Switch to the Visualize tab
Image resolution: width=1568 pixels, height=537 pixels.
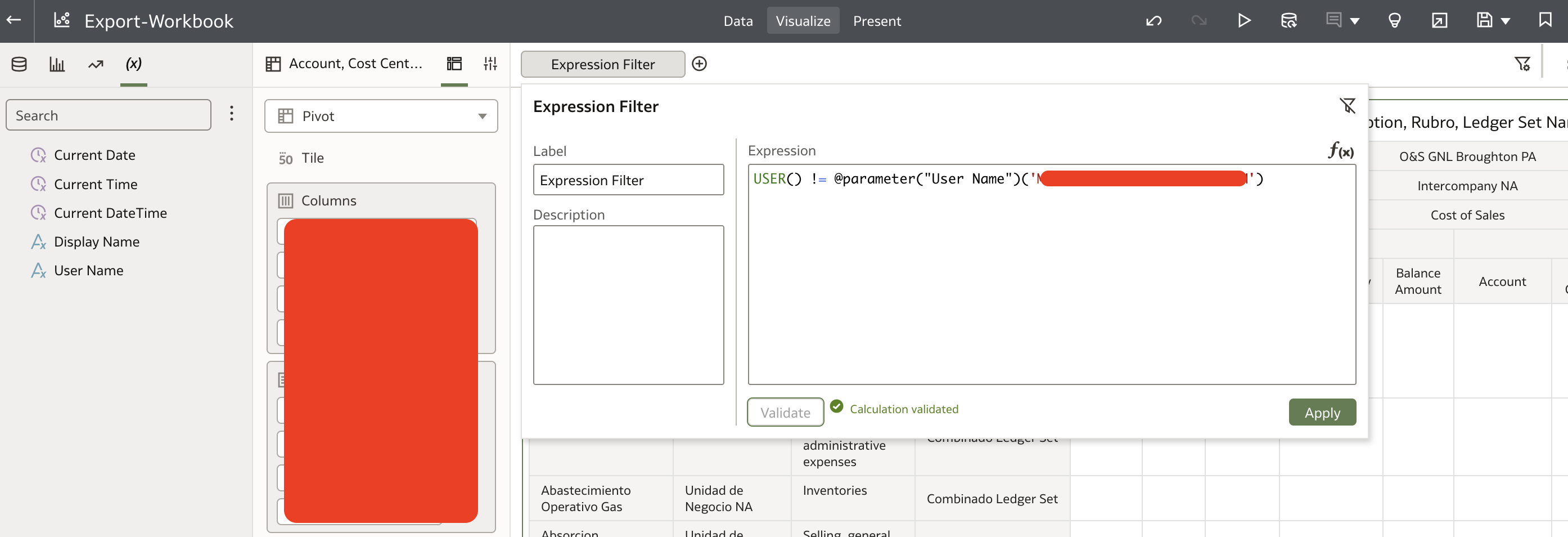coord(803,21)
